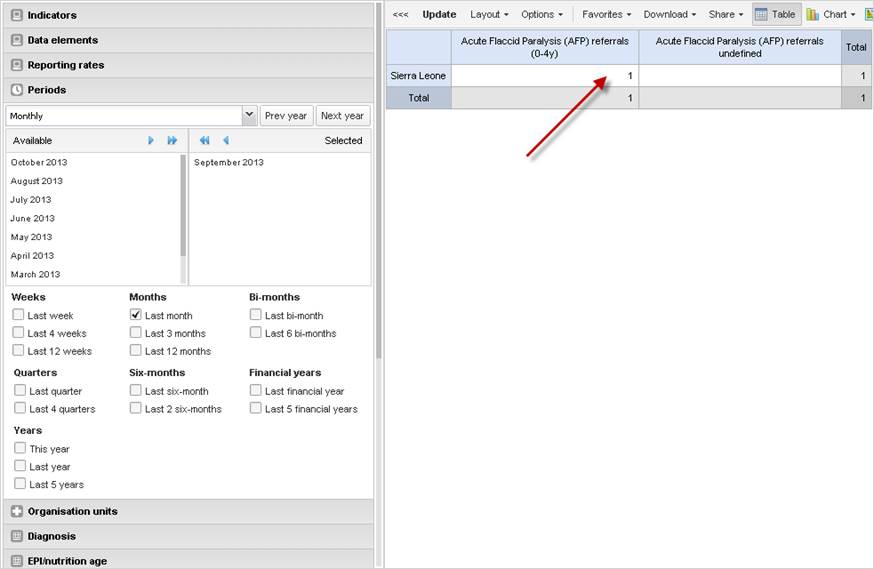This screenshot has height=569, width=874.
Task: Uncheck the Last month checkbox
Action: [136, 315]
